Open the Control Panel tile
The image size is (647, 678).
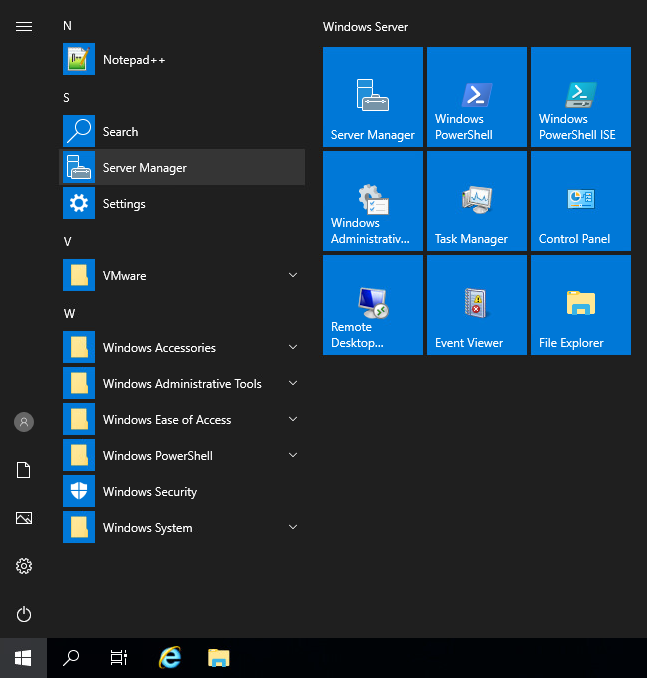581,201
